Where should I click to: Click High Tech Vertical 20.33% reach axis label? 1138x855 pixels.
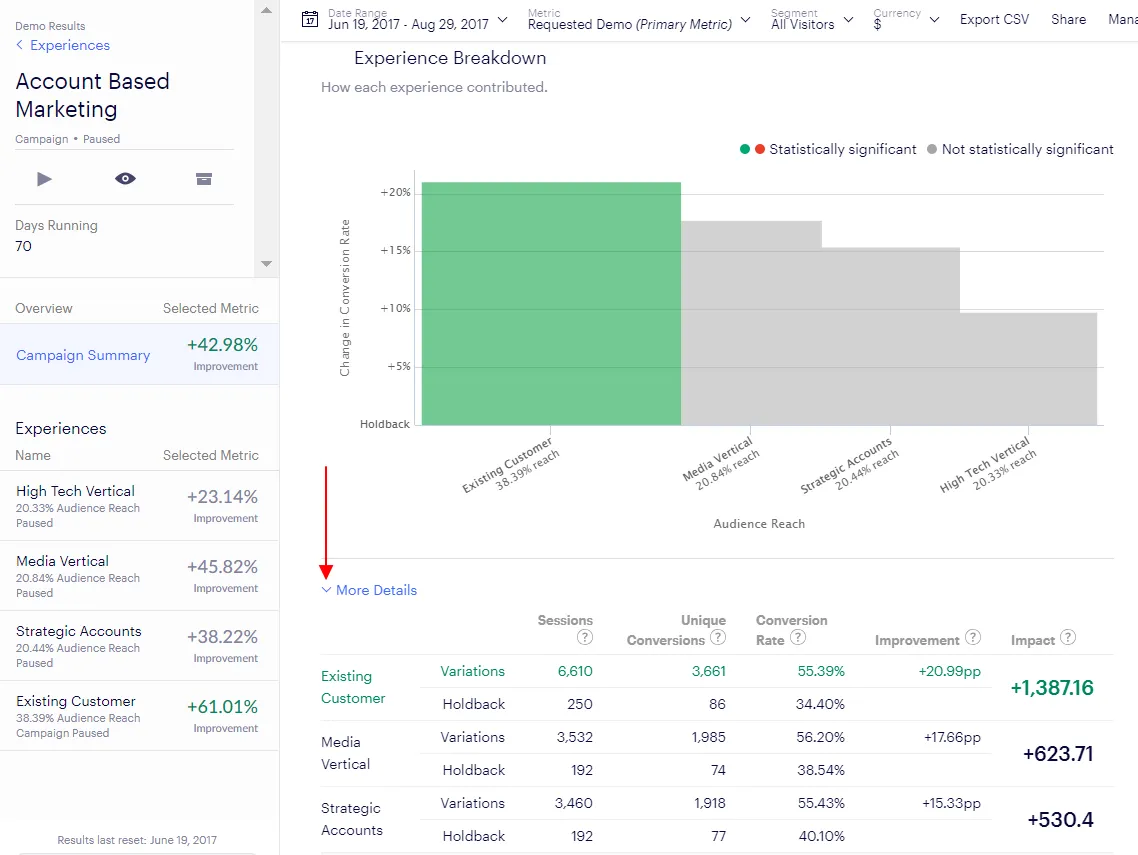pyautogui.click(x=988, y=465)
